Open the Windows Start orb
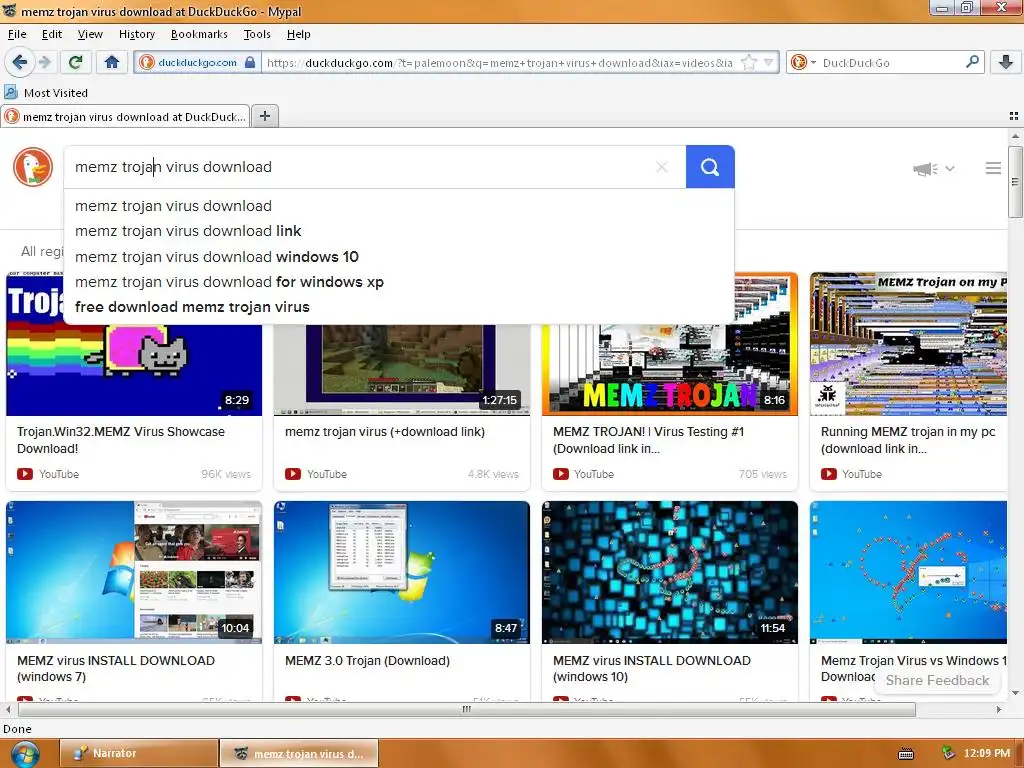1024x768 pixels. click(25, 754)
